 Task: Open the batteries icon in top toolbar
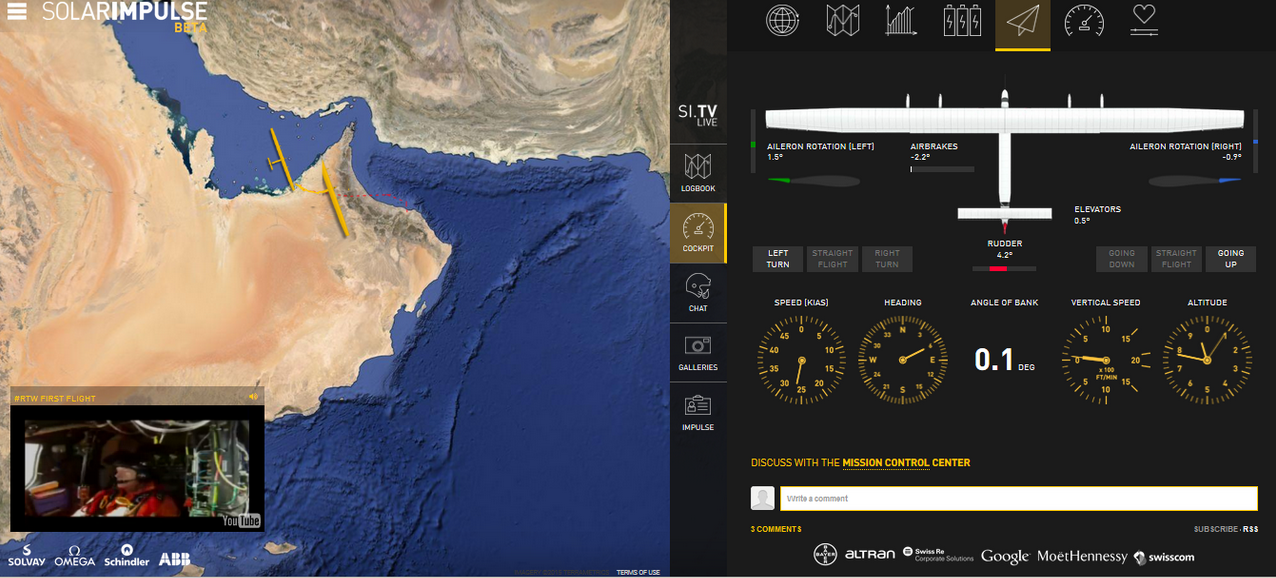(x=962, y=21)
